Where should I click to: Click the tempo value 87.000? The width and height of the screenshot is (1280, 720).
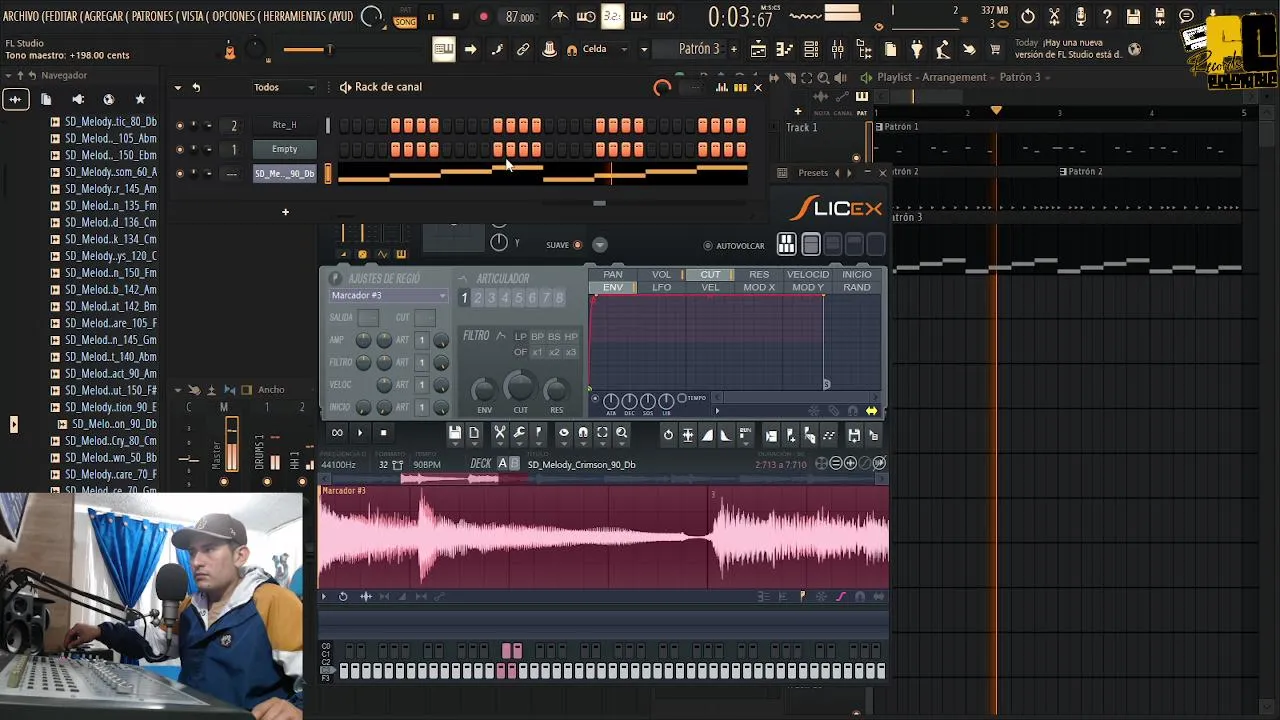[x=520, y=17]
